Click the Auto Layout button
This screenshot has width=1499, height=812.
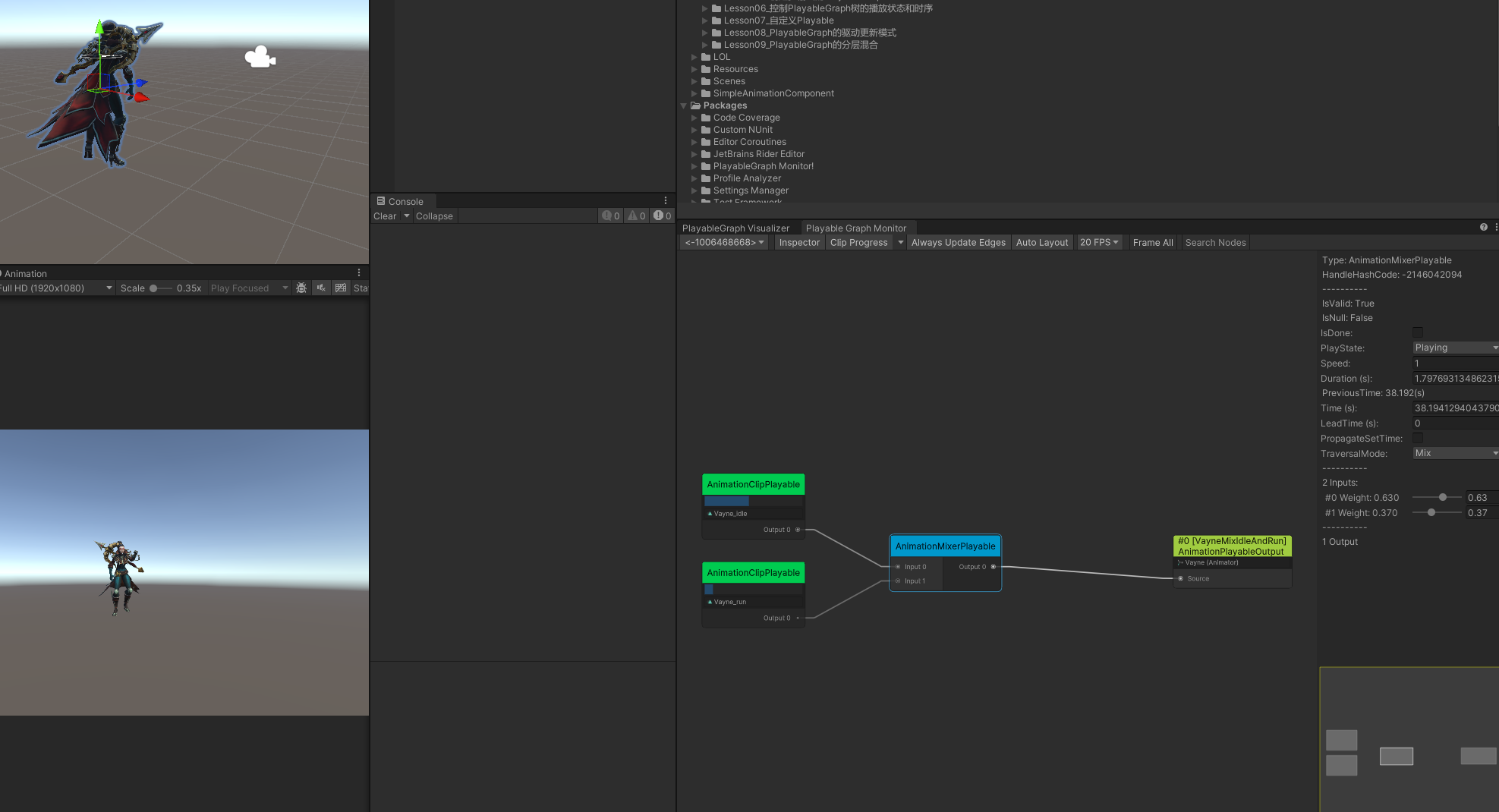[x=1041, y=243]
